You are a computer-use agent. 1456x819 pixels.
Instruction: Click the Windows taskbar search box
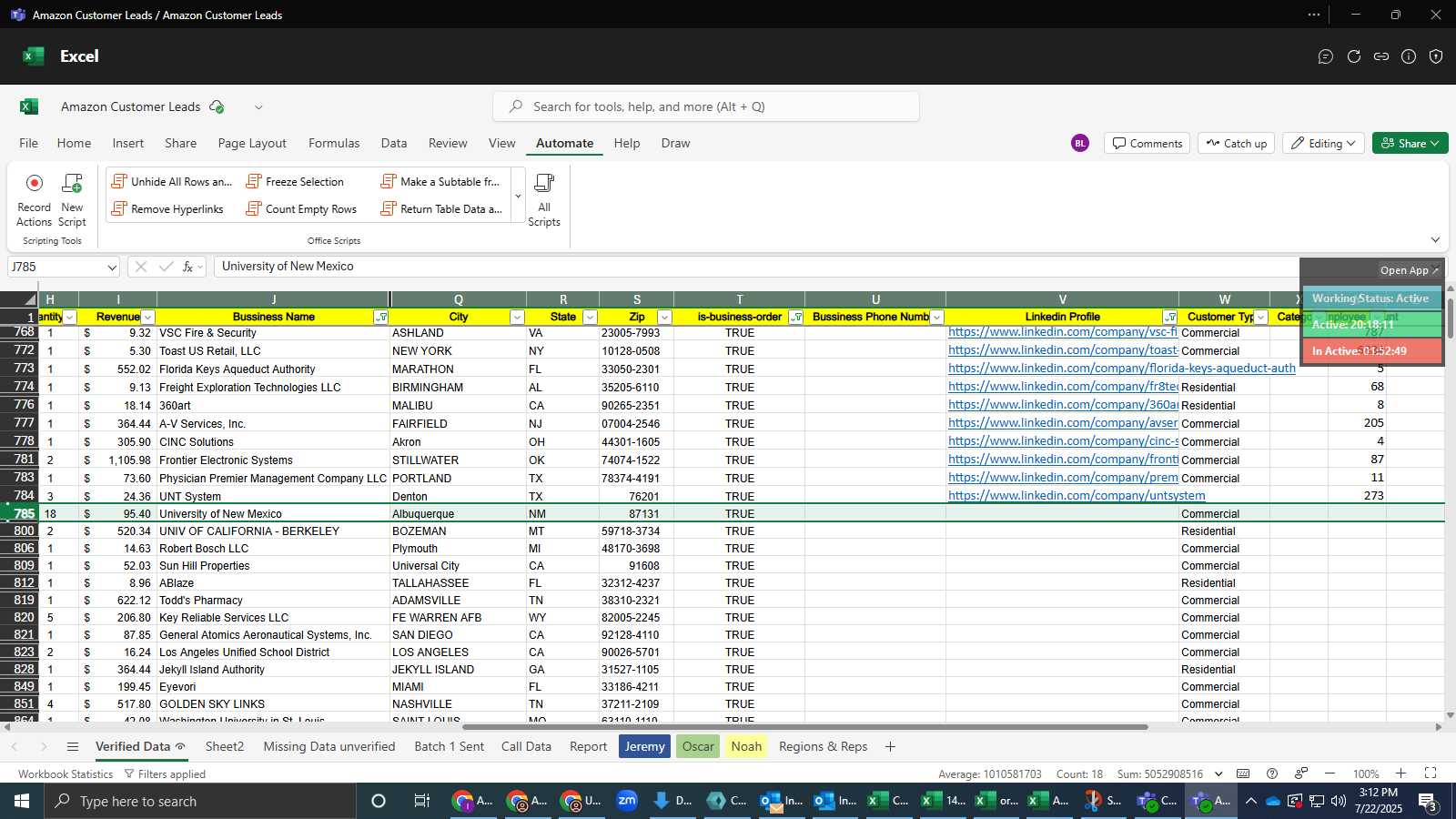point(200,802)
